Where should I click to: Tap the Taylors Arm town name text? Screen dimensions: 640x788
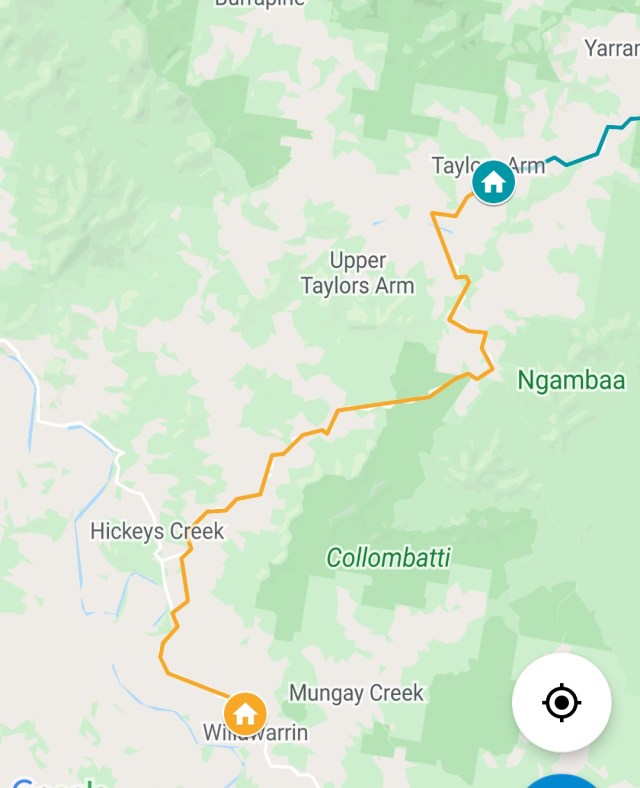488,166
